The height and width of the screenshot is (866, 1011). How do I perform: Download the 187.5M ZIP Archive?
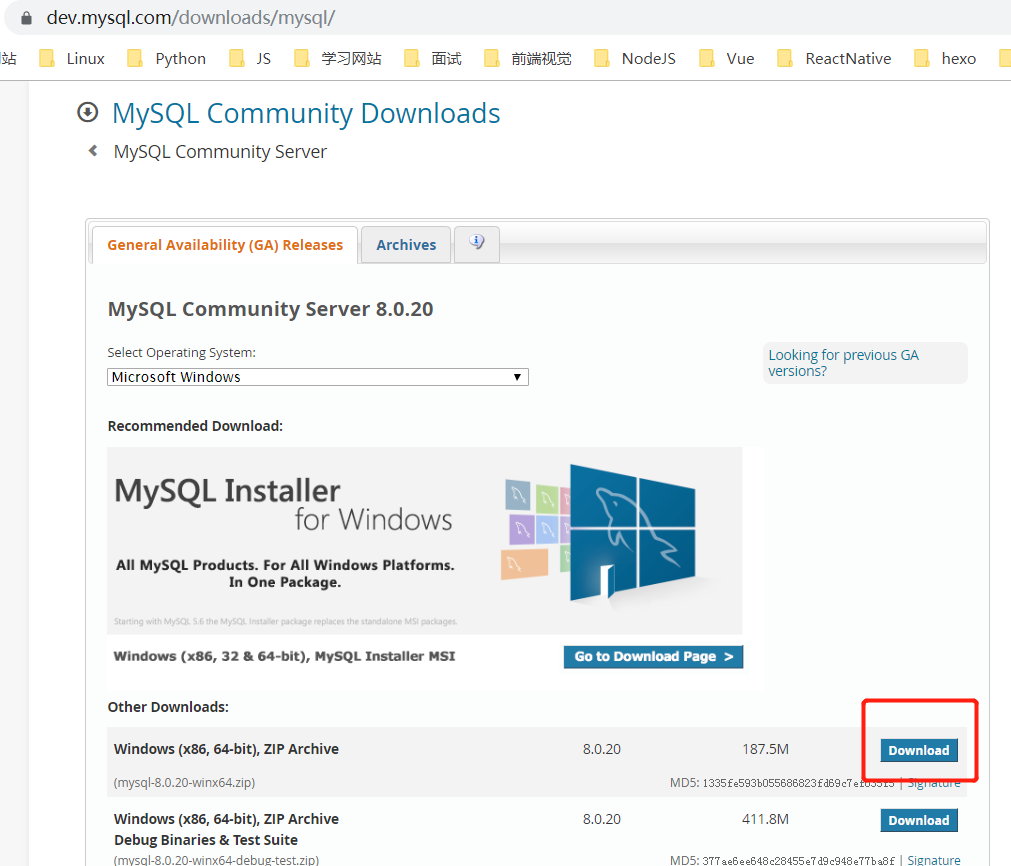click(x=919, y=751)
